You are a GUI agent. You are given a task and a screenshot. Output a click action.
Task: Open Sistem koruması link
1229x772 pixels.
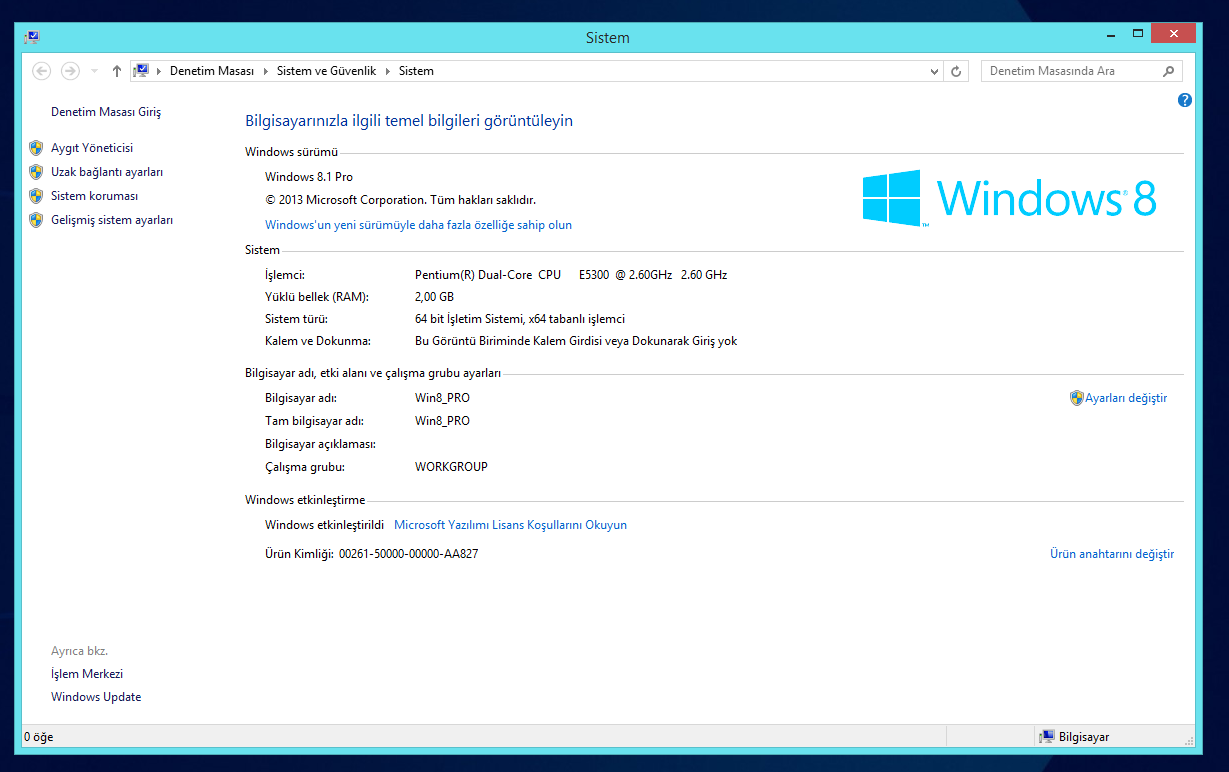(x=95, y=196)
